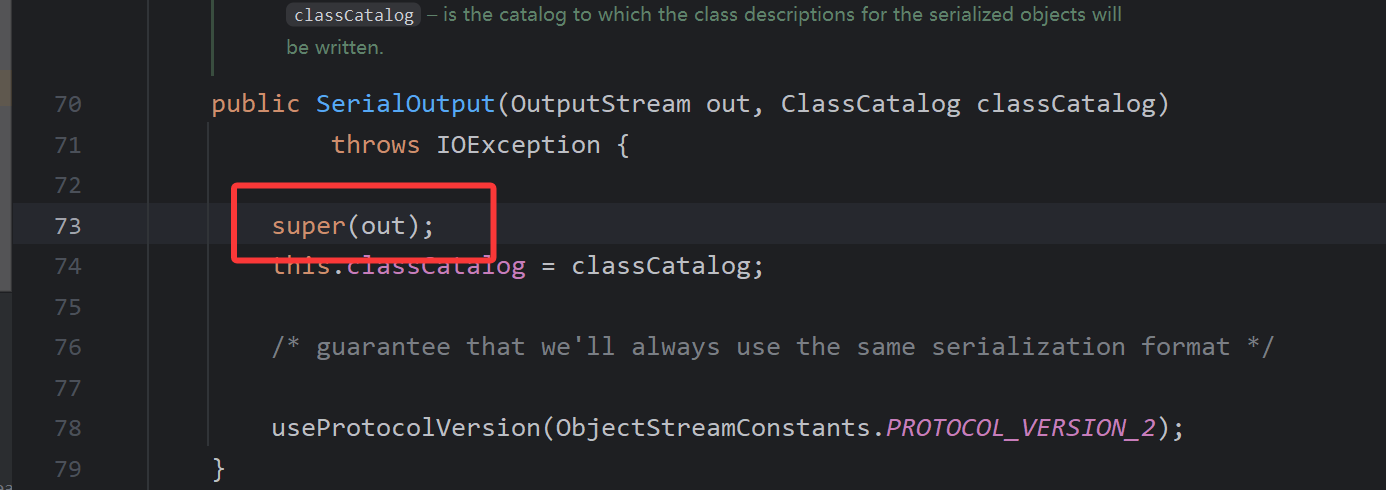Click the throws keyword on line 71

coord(375,145)
